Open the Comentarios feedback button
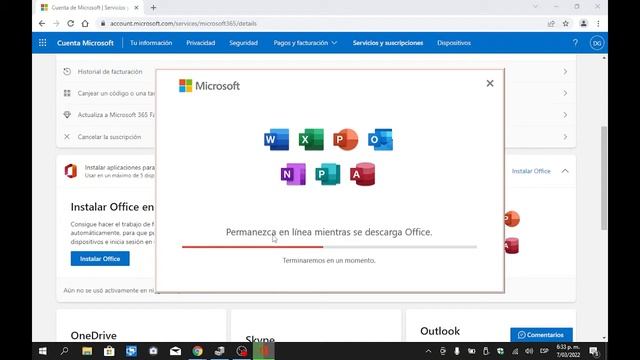This screenshot has height=360, width=640. [x=541, y=335]
